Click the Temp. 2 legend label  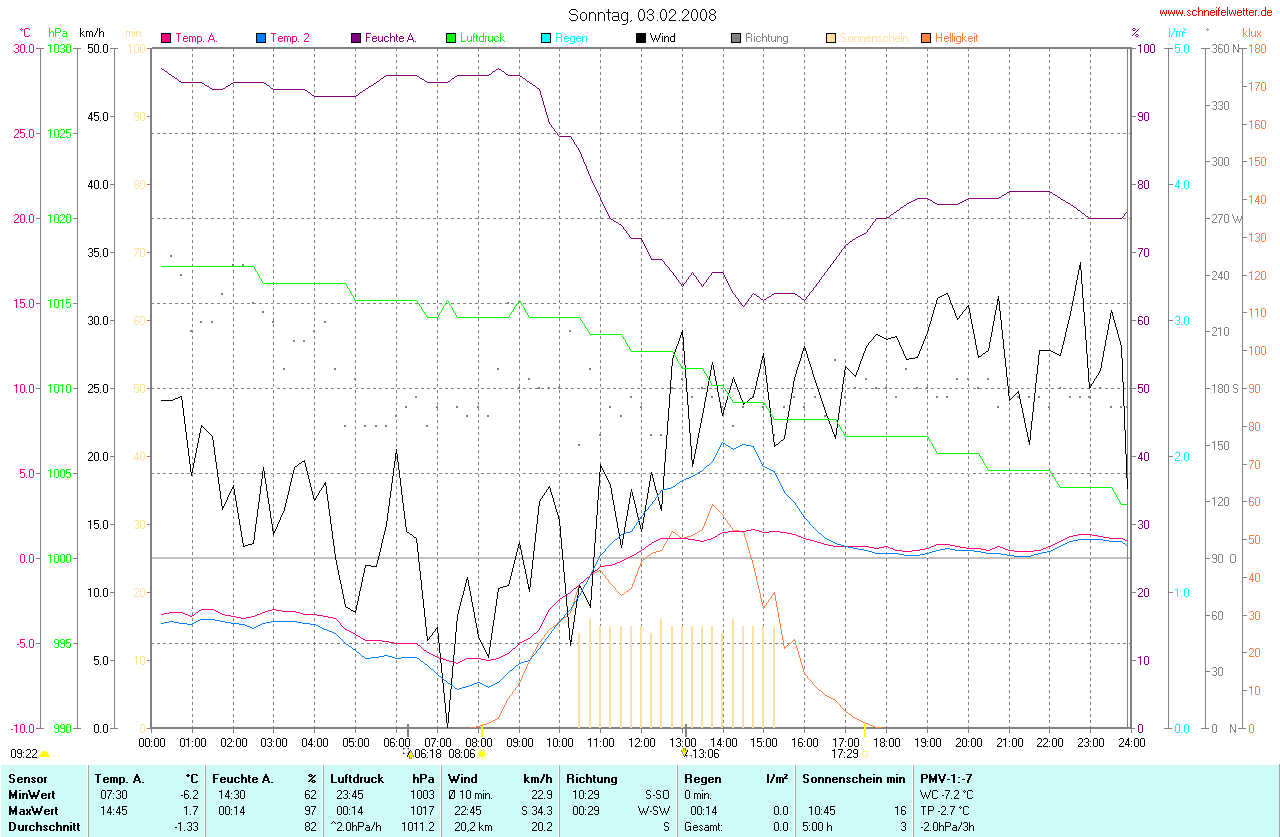point(290,38)
